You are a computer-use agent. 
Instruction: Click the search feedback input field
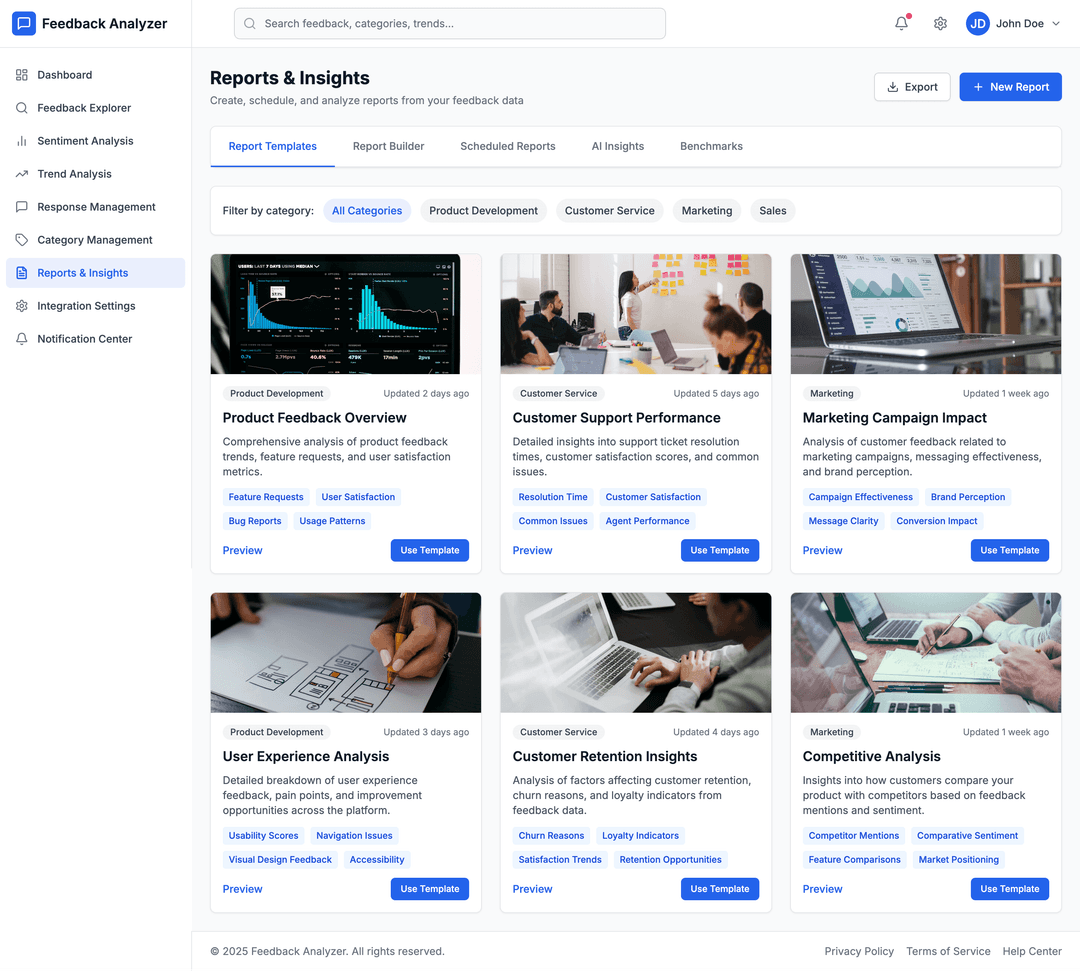tap(450, 24)
